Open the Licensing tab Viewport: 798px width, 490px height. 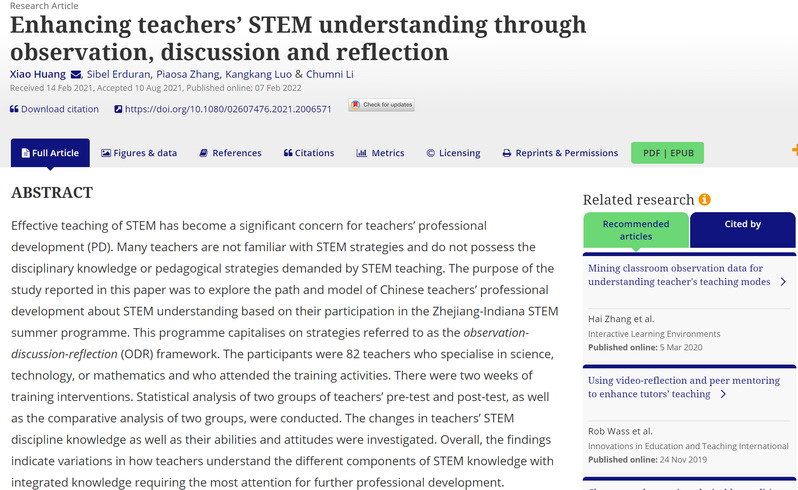point(453,153)
